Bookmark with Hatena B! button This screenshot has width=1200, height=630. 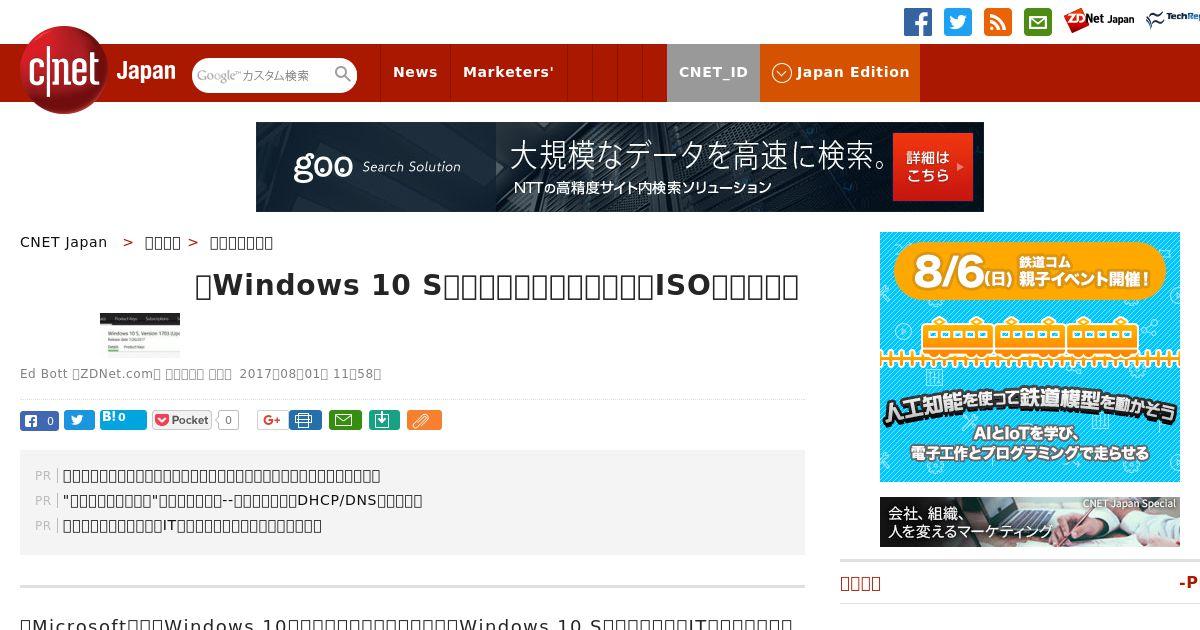click(x=123, y=419)
